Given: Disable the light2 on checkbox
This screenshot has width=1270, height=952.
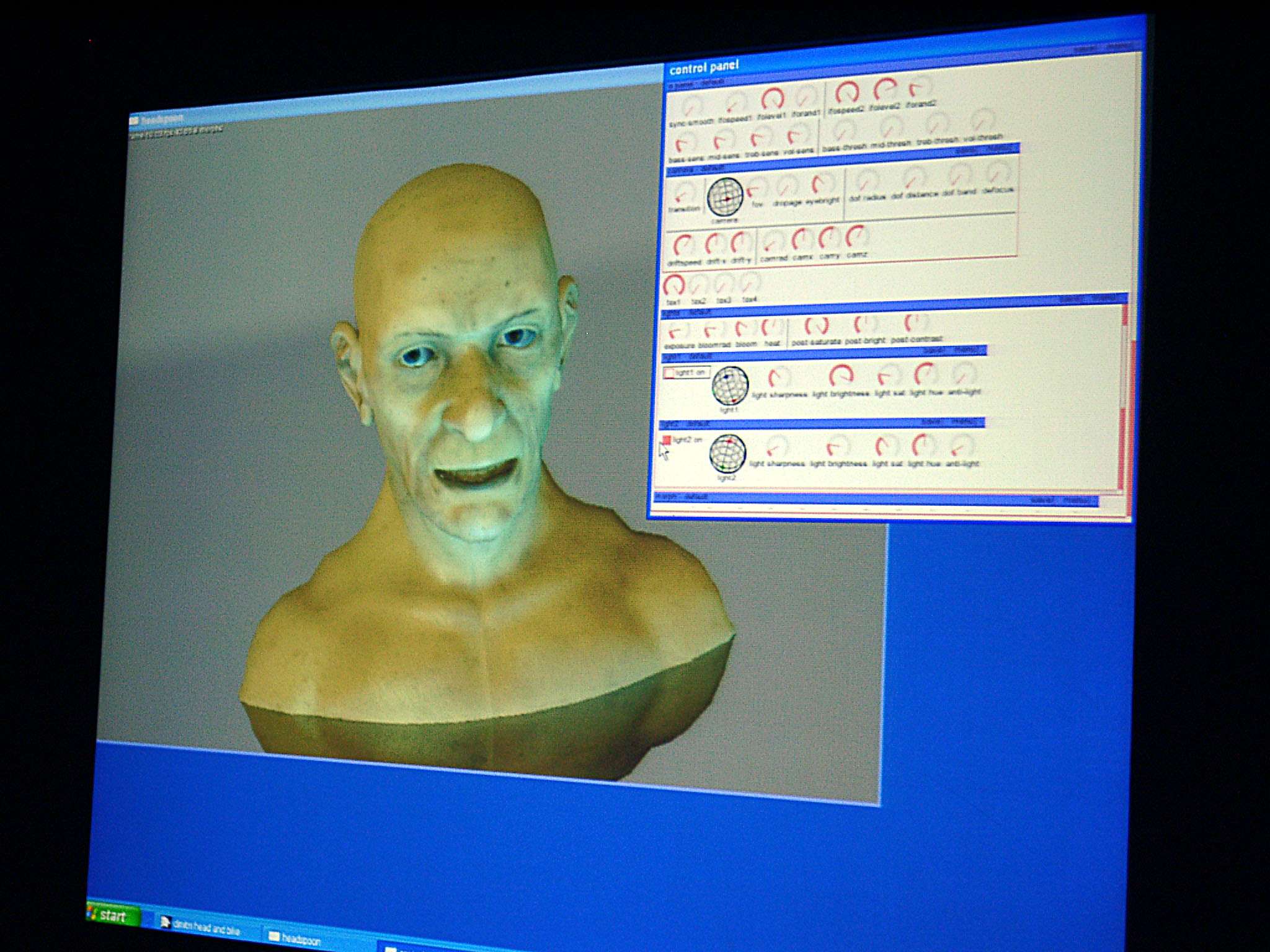Looking at the screenshot, I should [667, 440].
